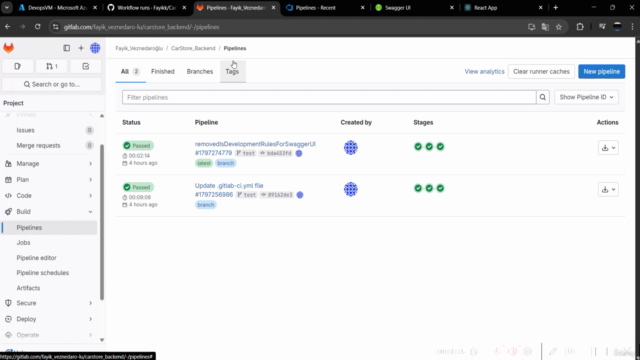Open the View analytics link

click(484, 71)
